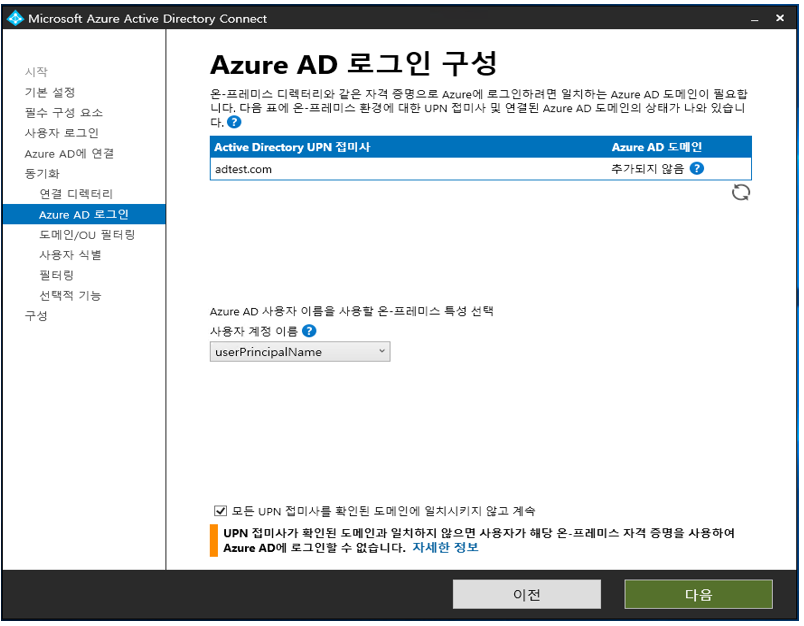The image size is (804, 626).
Task: Click Azure AD 도메인 column header
Action: pyautogui.click(x=656, y=147)
